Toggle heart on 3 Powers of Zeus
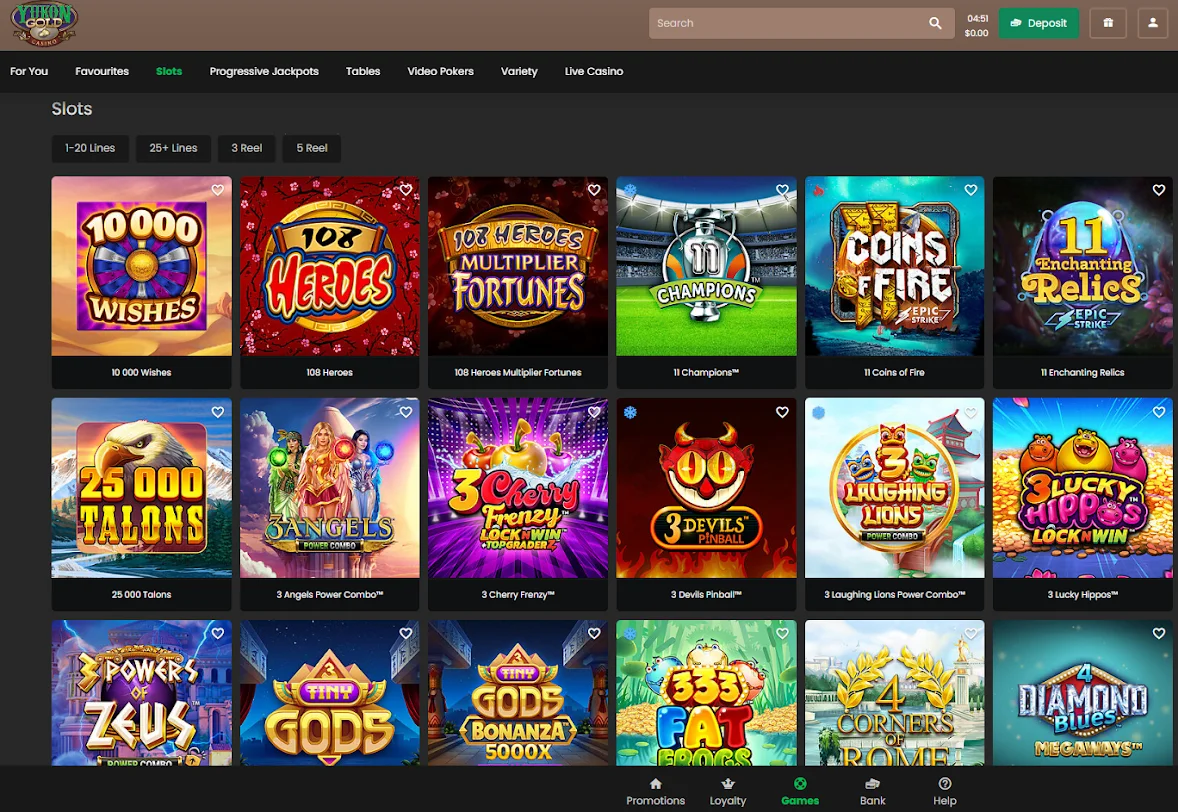 [218, 633]
